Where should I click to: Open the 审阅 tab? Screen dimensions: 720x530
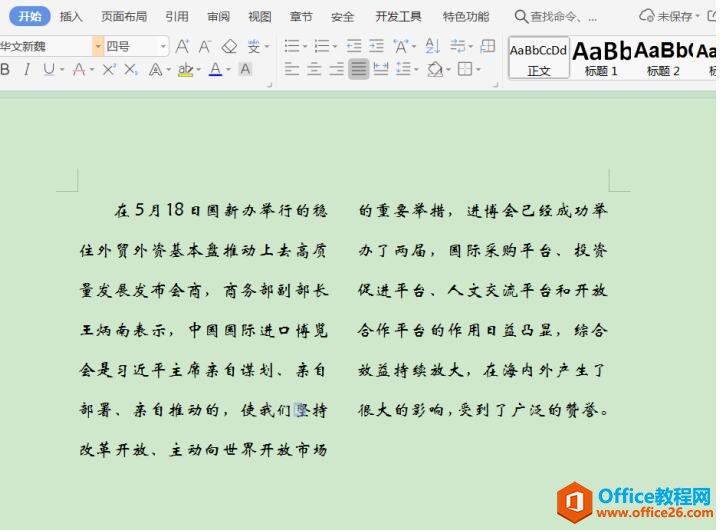(219, 17)
